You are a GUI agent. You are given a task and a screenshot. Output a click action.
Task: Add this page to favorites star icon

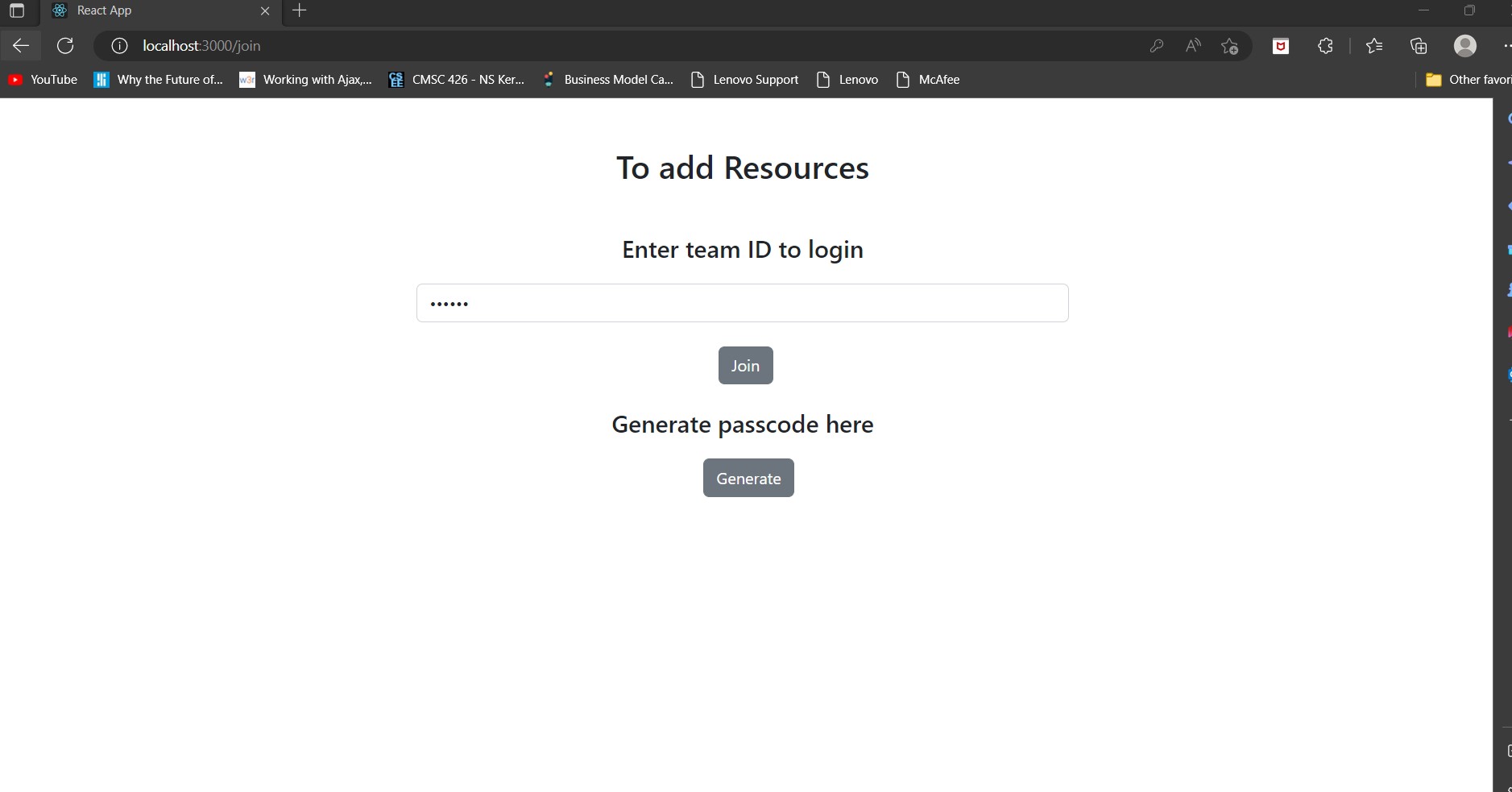[1229, 46]
